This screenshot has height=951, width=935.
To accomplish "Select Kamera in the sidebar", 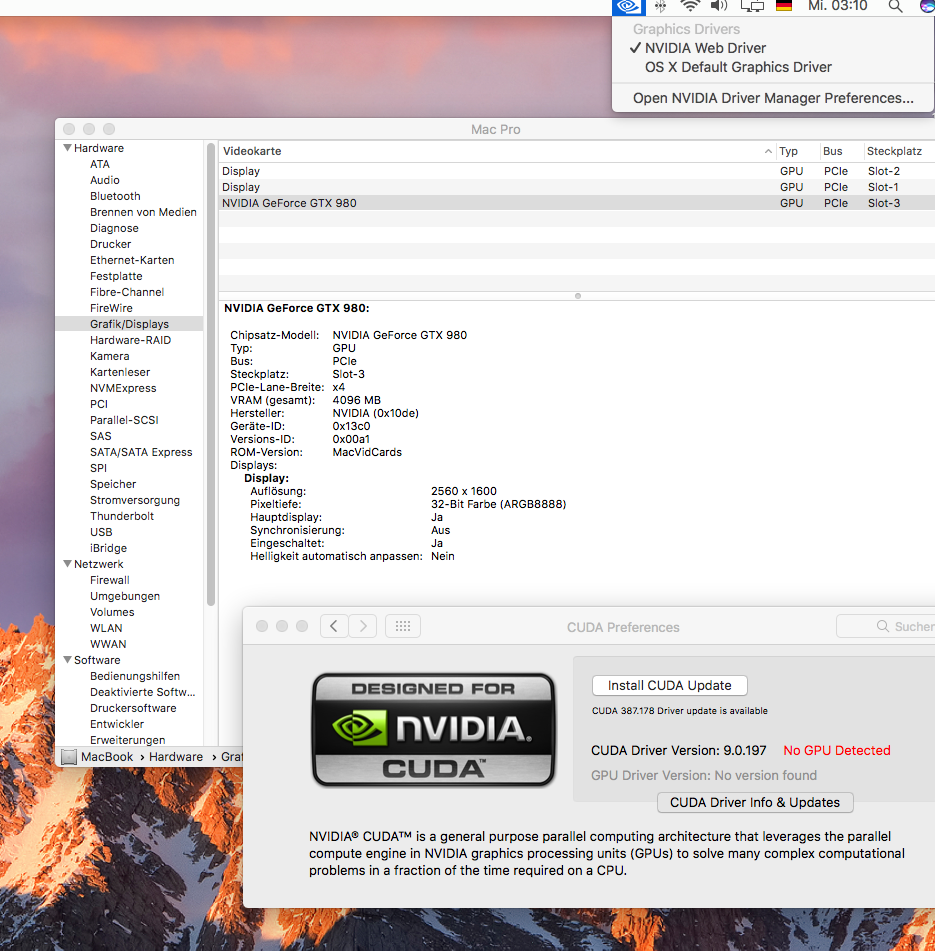I will [x=110, y=356].
